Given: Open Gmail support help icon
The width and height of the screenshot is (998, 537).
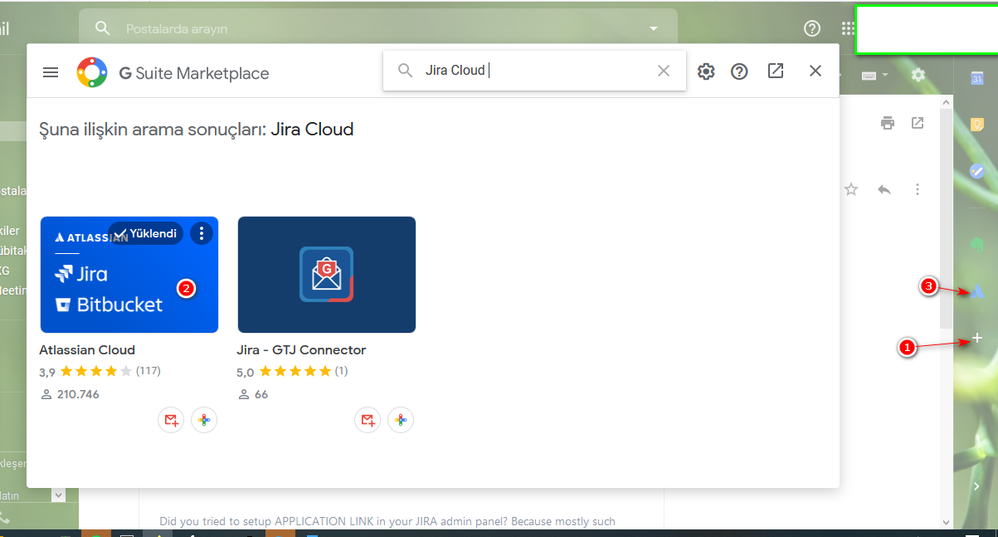Looking at the screenshot, I should (x=812, y=28).
